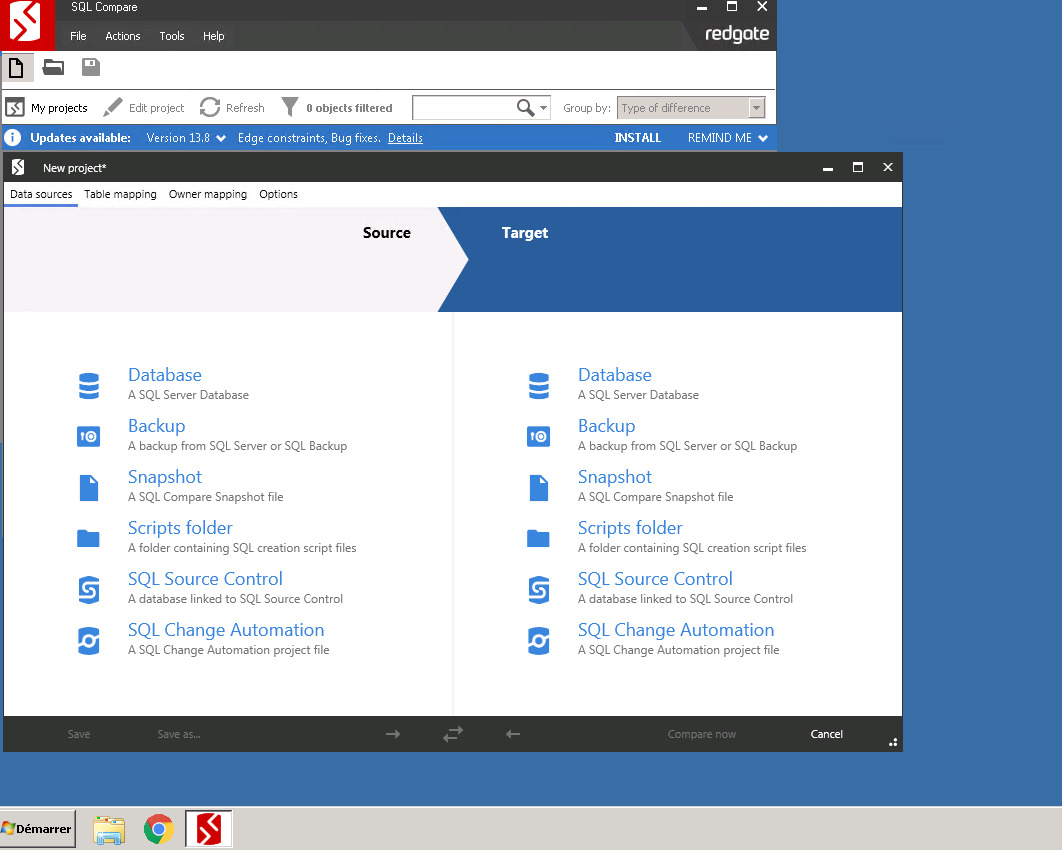Click the search input field
The image size is (1062, 850).
click(464, 108)
